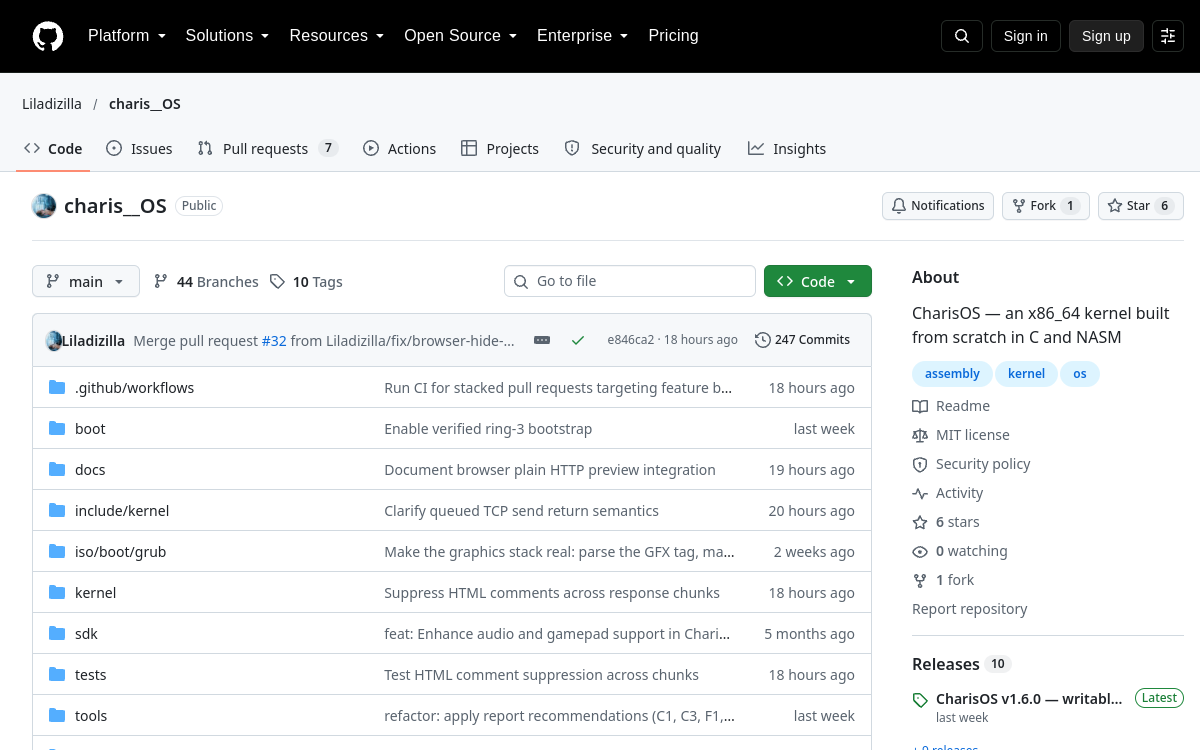Click the folder icon for kernel
Viewport: 1200px width, 750px height.
pyautogui.click(x=57, y=593)
